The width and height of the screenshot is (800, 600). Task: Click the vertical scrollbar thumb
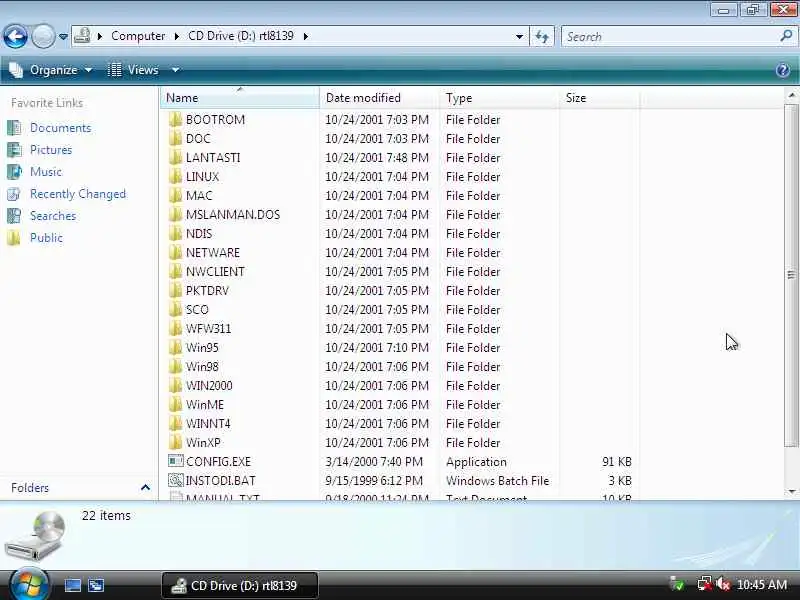tap(791, 276)
